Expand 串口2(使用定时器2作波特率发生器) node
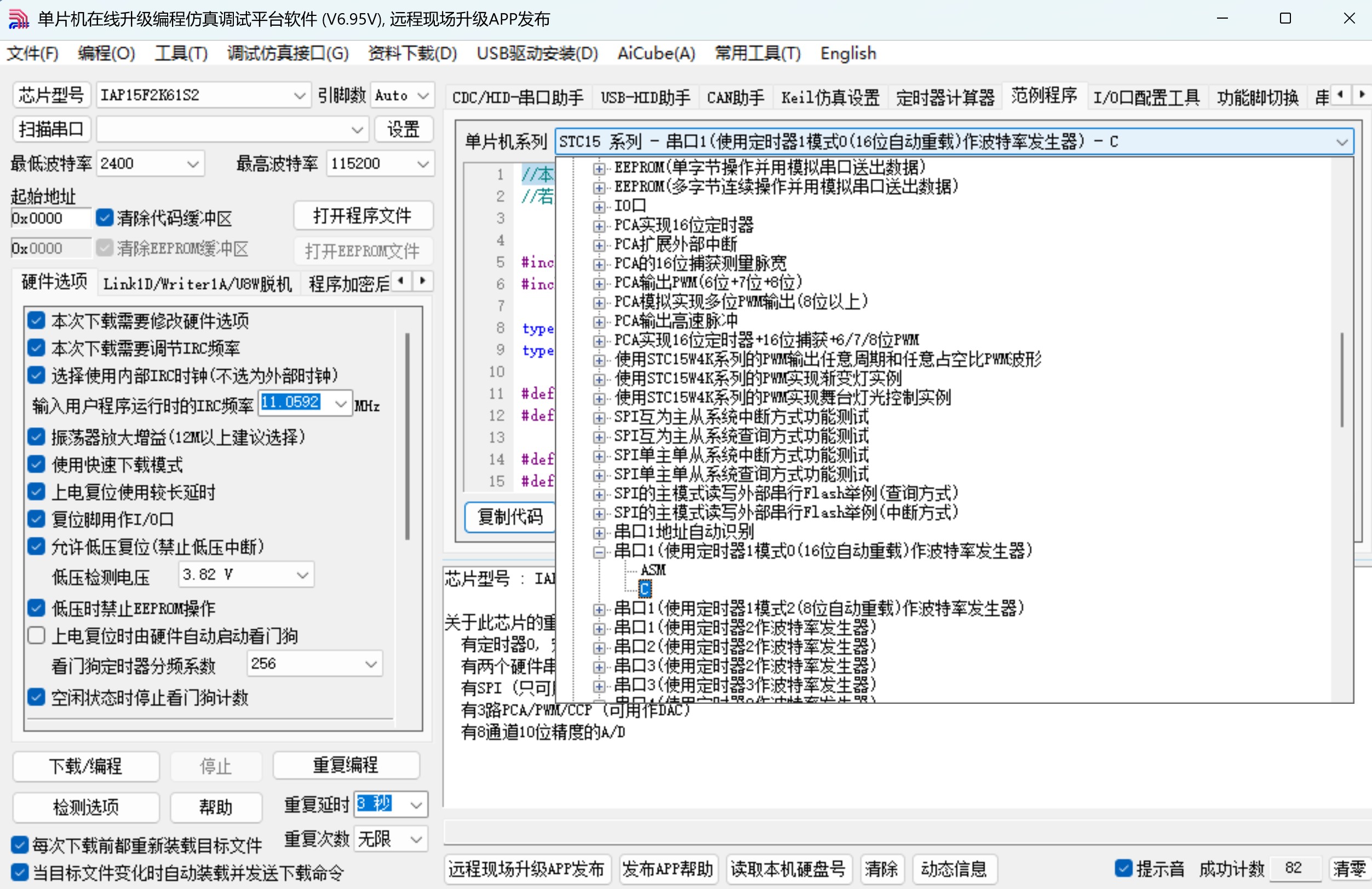The image size is (1372, 889). [599, 647]
